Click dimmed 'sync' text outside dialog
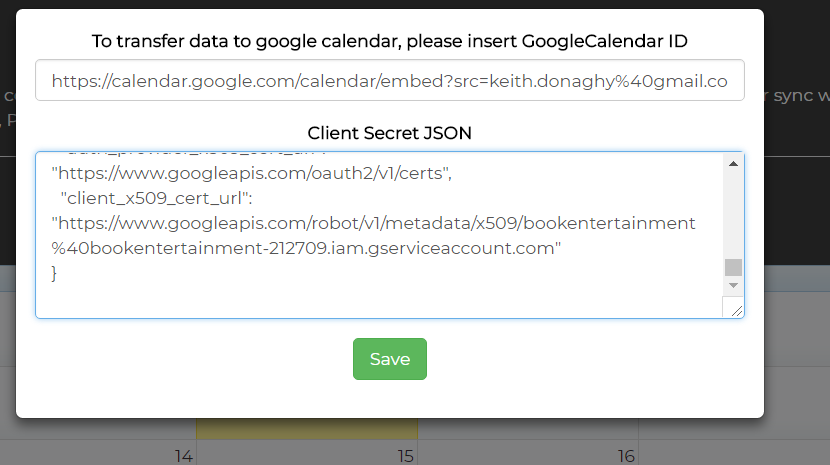The height and width of the screenshot is (465, 830). (x=793, y=96)
